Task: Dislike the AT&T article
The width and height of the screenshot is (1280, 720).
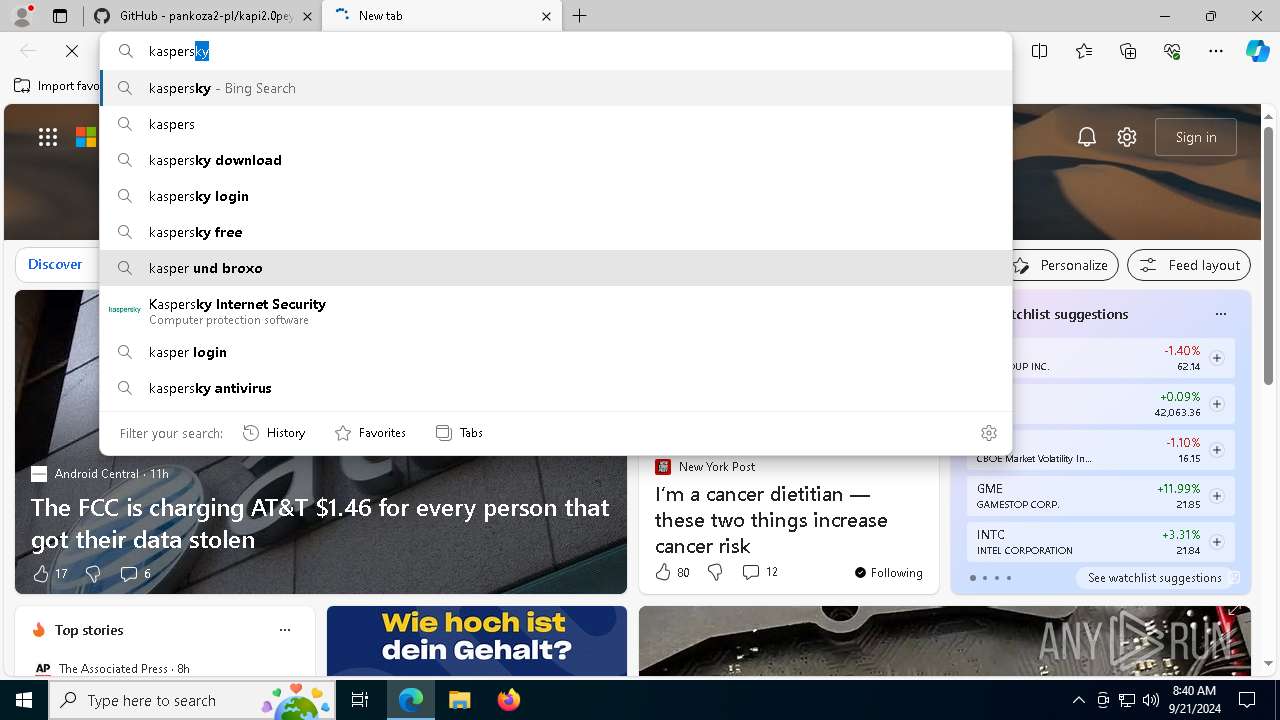Action: point(93,573)
